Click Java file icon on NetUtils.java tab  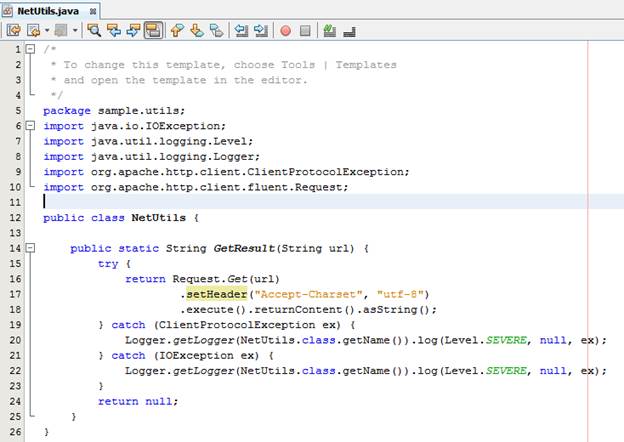7,11
